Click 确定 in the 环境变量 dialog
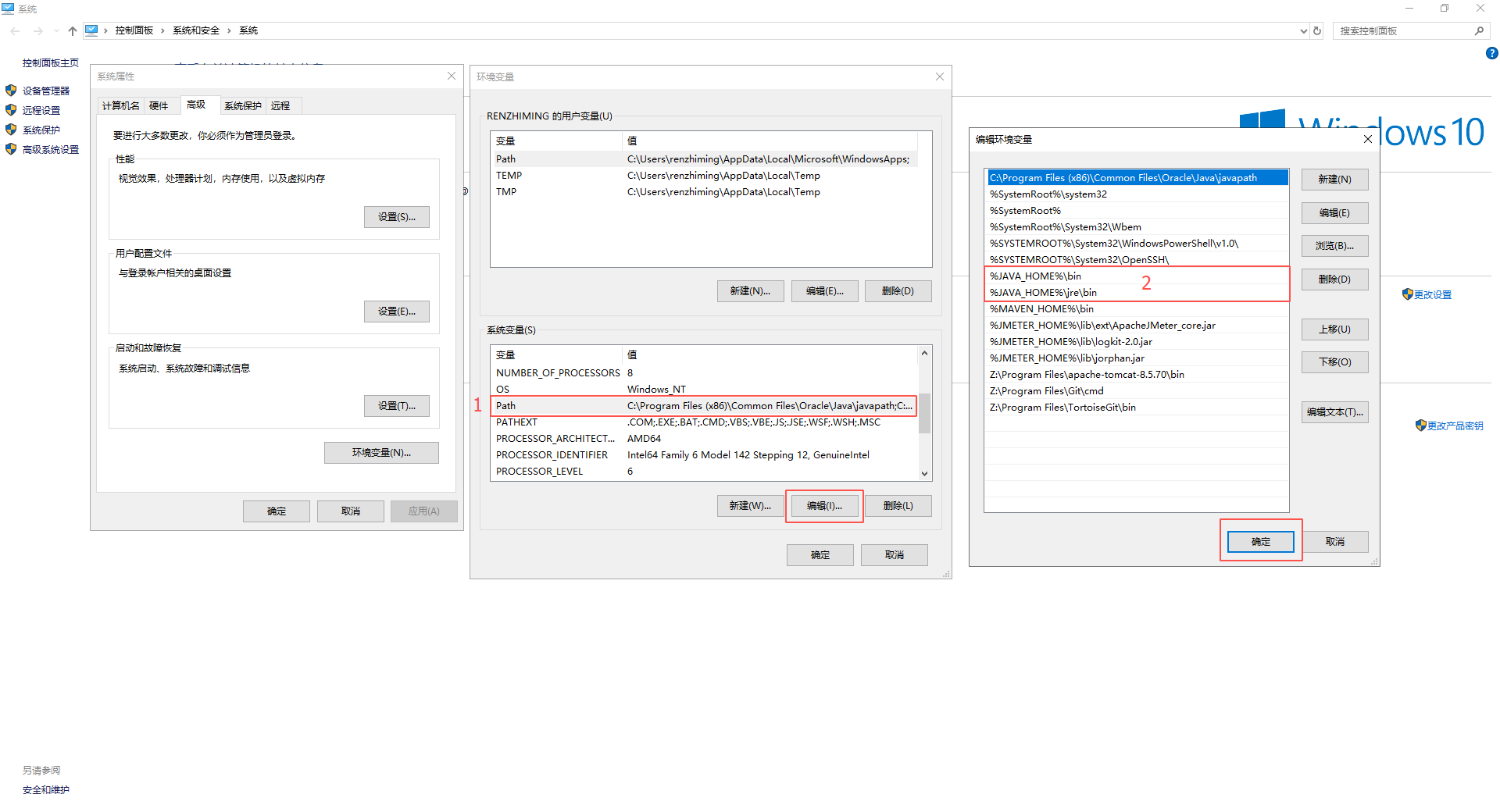The height and width of the screenshot is (812, 1500). (x=820, y=555)
